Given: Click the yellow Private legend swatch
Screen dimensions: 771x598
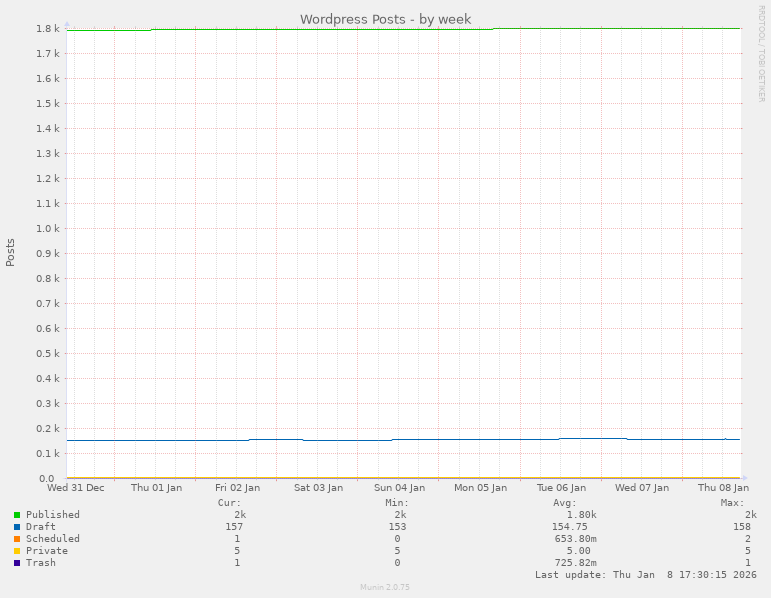Looking at the screenshot, I should (17, 551).
